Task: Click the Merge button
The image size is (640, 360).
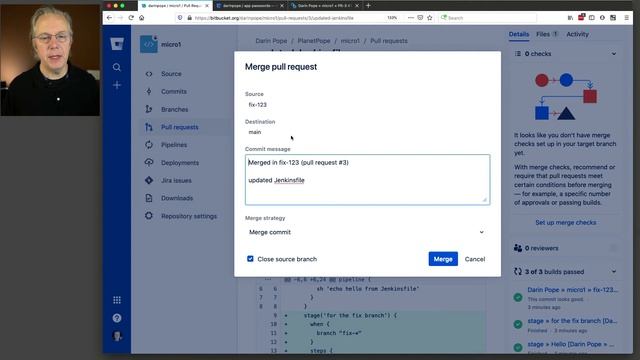Action: [x=443, y=259]
